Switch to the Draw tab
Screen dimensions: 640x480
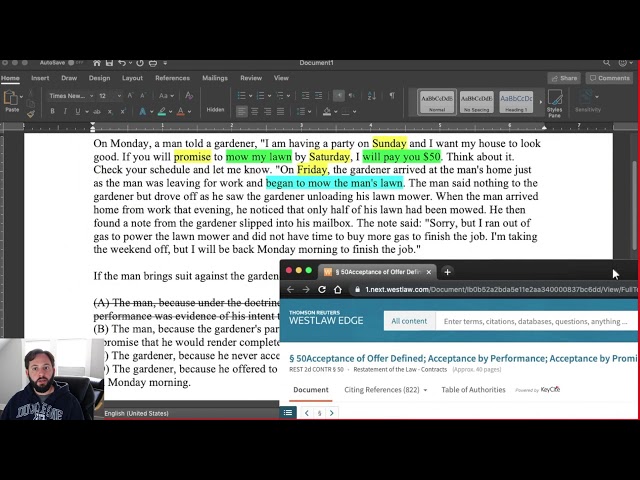(x=69, y=78)
